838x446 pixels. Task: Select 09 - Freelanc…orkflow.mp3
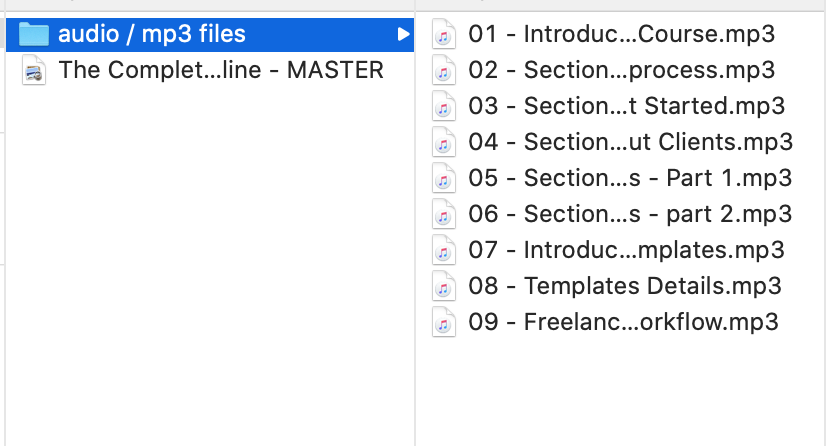(623, 323)
